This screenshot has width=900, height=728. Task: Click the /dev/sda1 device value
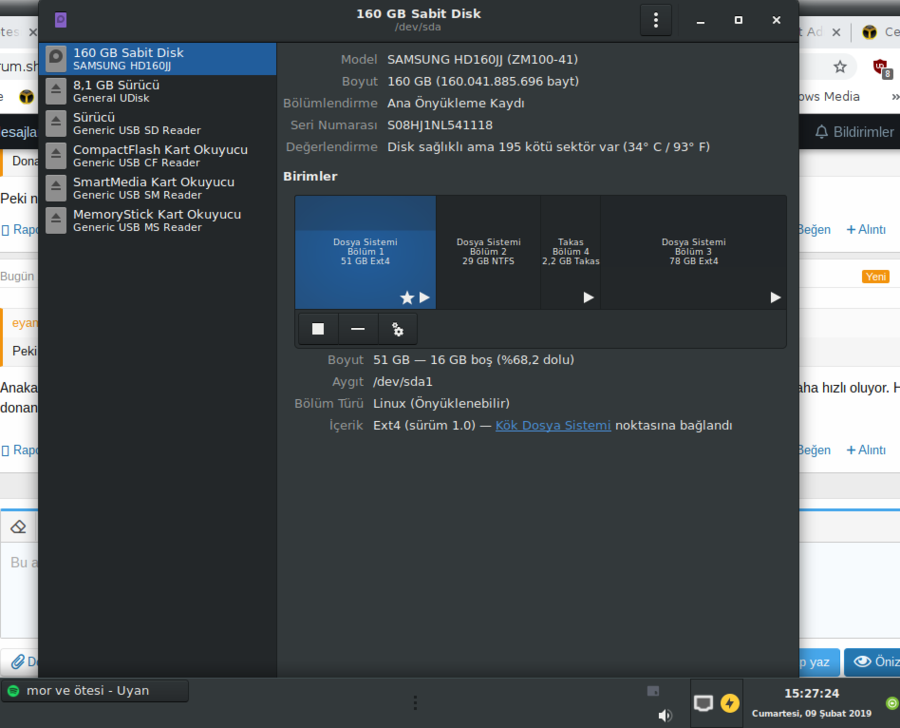tap(403, 382)
